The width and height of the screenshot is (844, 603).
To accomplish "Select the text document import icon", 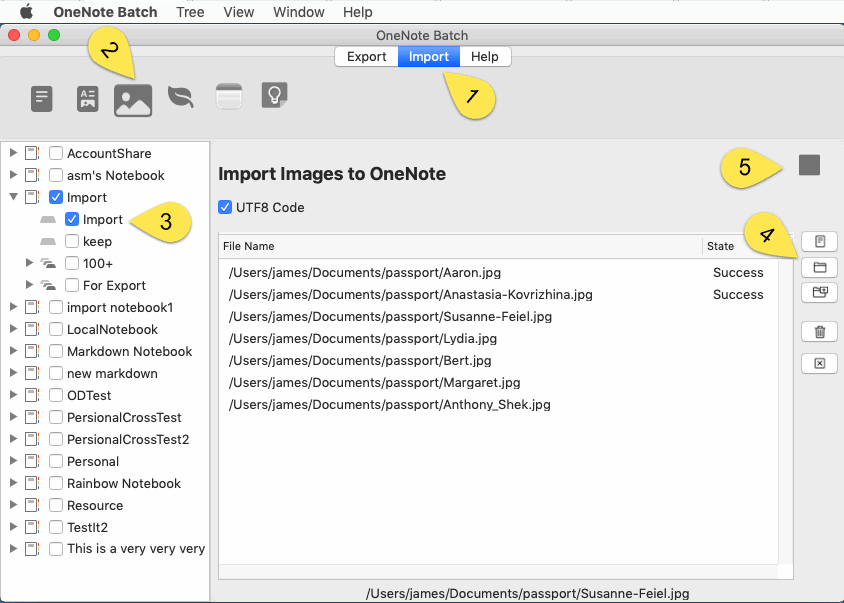I will pos(42,99).
